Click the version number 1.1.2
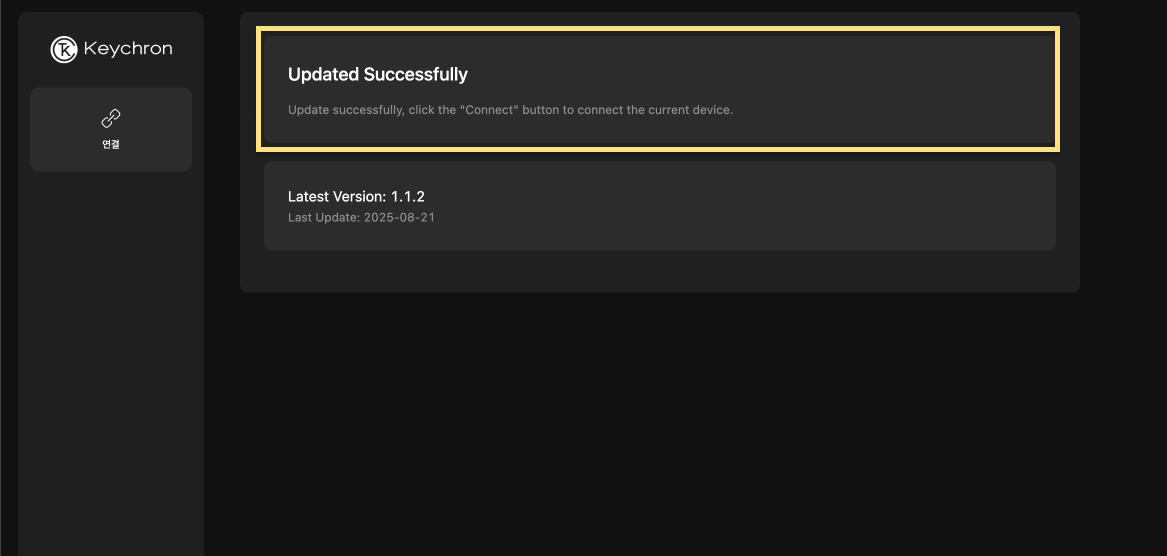This screenshot has width=1167, height=556. pos(408,197)
